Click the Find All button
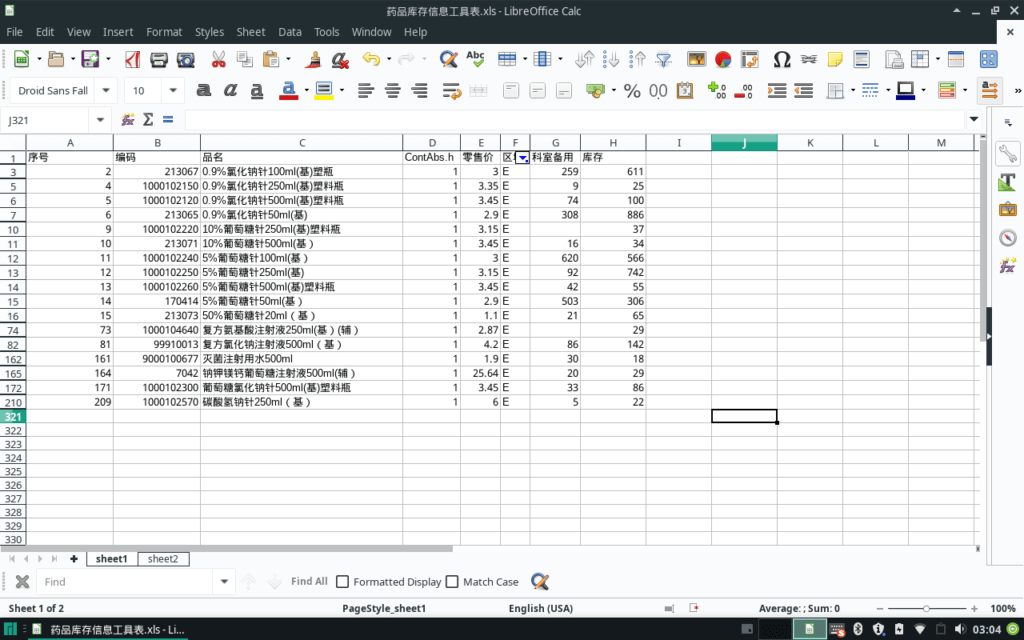This screenshot has height=640, width=1024. 309,582
